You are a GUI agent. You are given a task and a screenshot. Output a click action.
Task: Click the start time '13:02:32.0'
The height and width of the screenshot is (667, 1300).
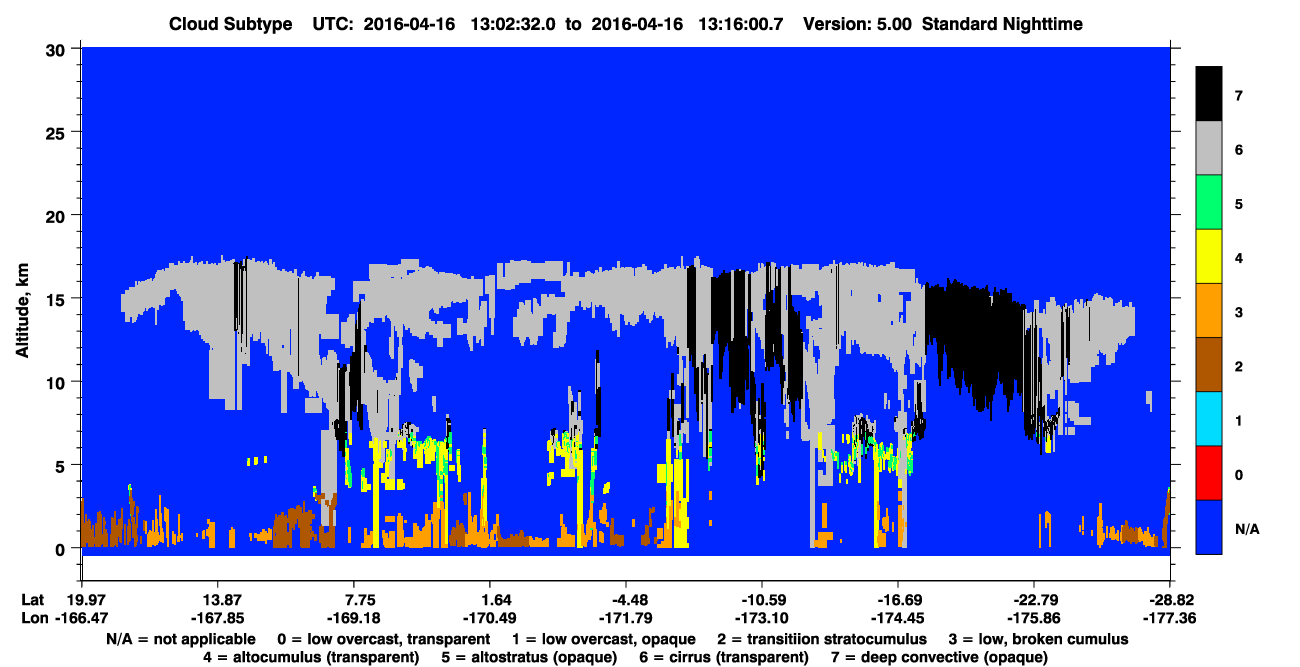(x=514, y=24)
